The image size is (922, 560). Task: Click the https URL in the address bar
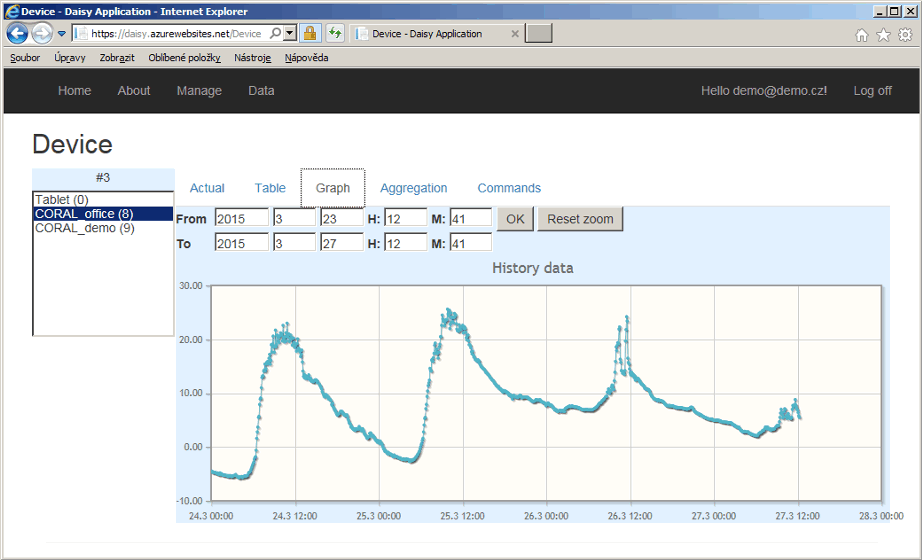point(176,34)
